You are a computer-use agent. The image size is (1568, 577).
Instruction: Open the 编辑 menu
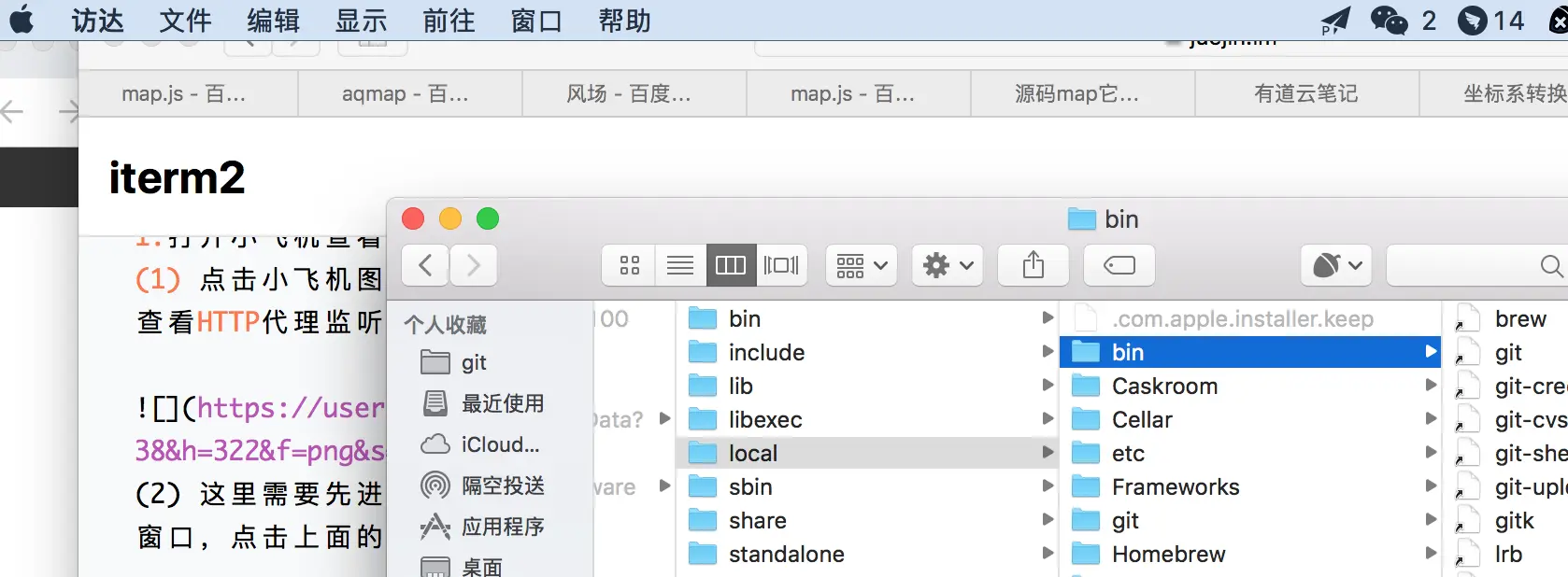(273, 21)
